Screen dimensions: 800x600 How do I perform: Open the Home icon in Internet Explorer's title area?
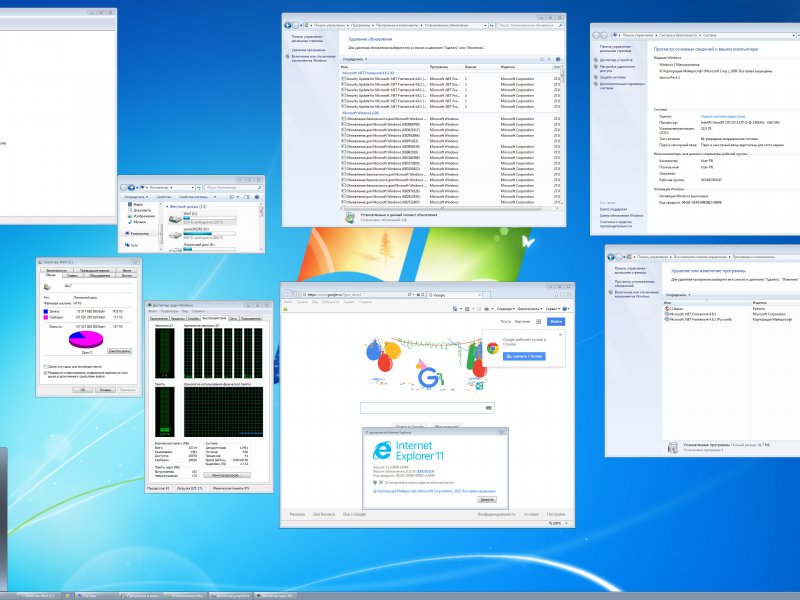tap(556, 294)
